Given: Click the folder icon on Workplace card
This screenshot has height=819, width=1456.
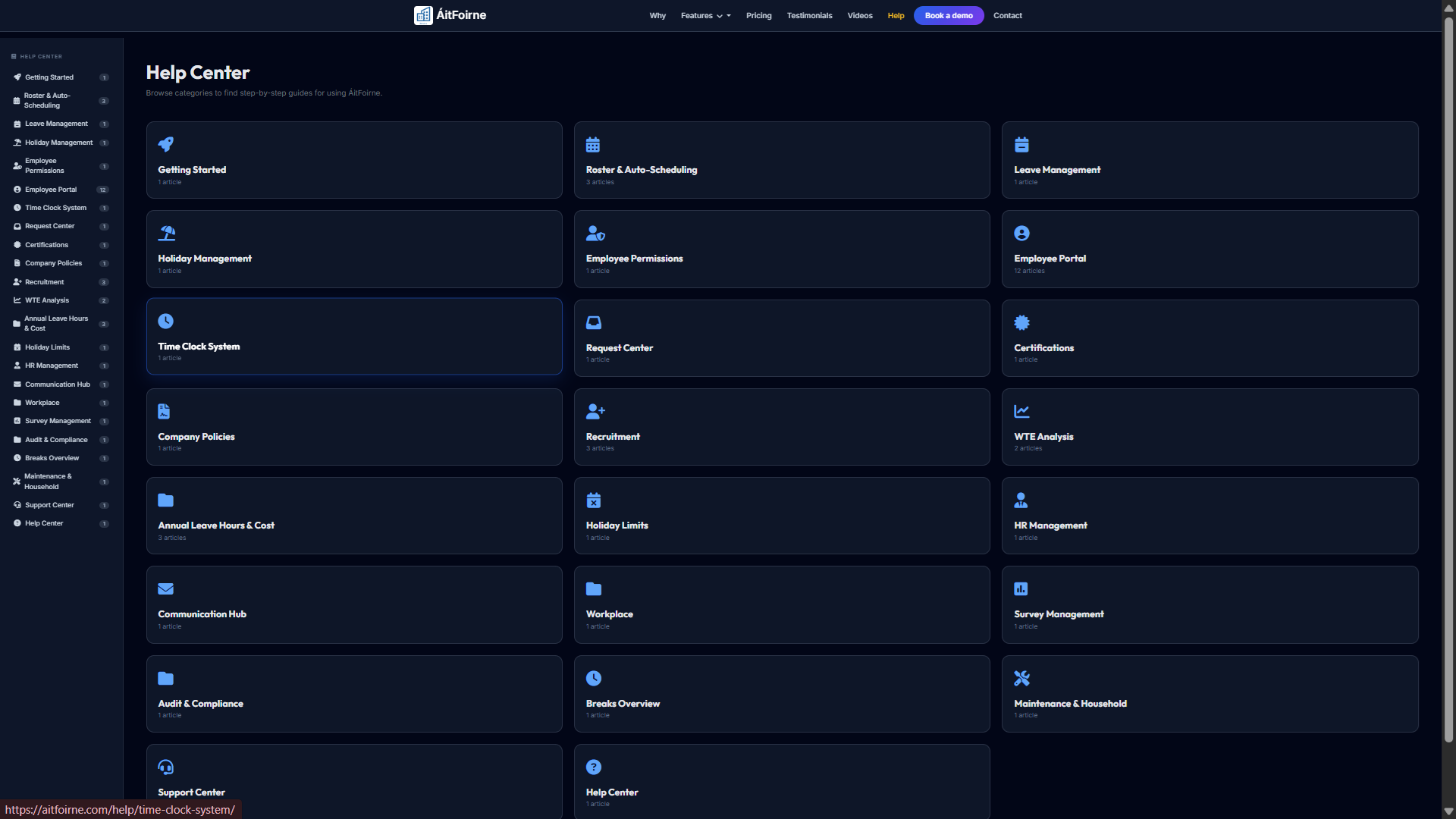Looking at the screenshot, I should tap(594, 588).
